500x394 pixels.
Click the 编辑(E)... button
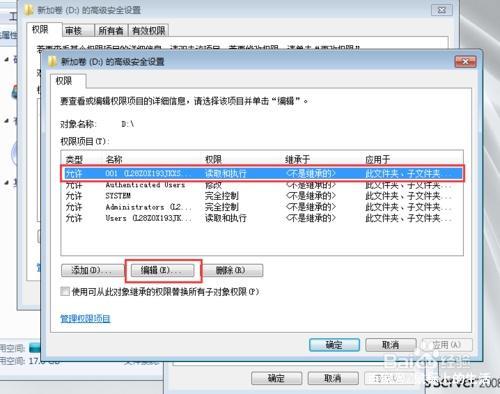[x=163, y=270]
